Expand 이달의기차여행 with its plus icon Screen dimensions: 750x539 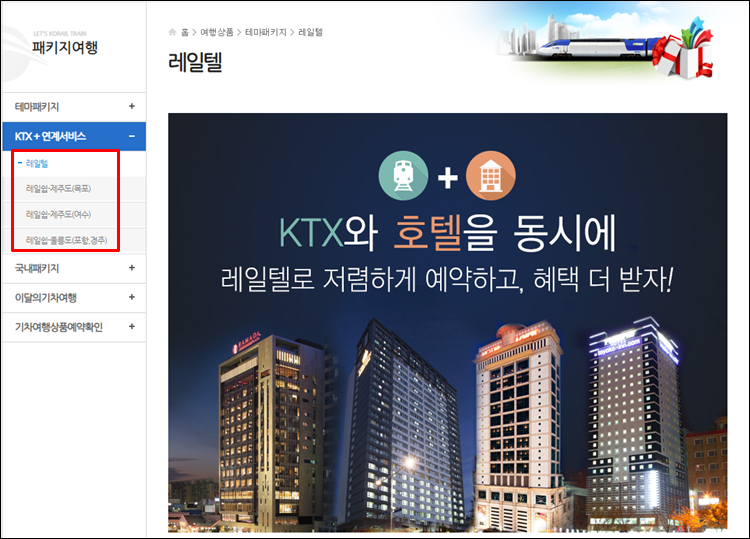(x=132, y=297)
